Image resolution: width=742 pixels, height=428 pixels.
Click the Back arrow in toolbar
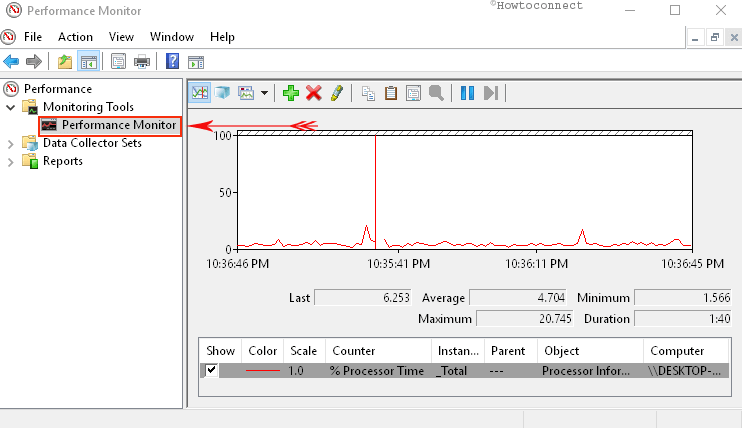click(11, 62)
